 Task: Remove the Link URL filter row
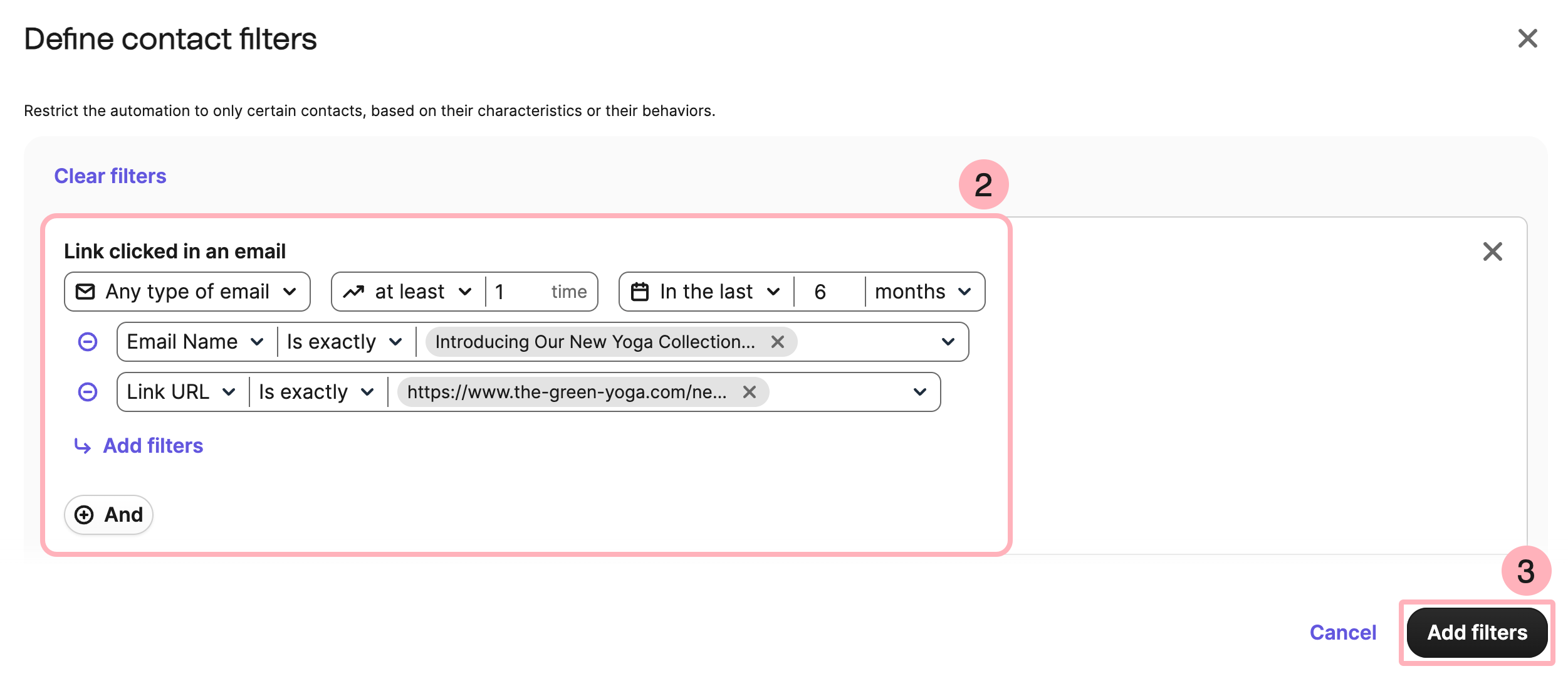(x=88, y=392)
